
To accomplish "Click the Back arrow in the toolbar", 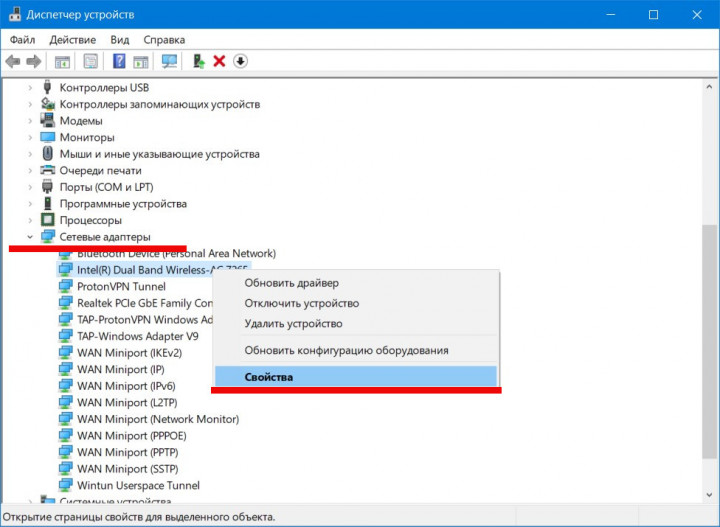I will [x=13, y=62].
